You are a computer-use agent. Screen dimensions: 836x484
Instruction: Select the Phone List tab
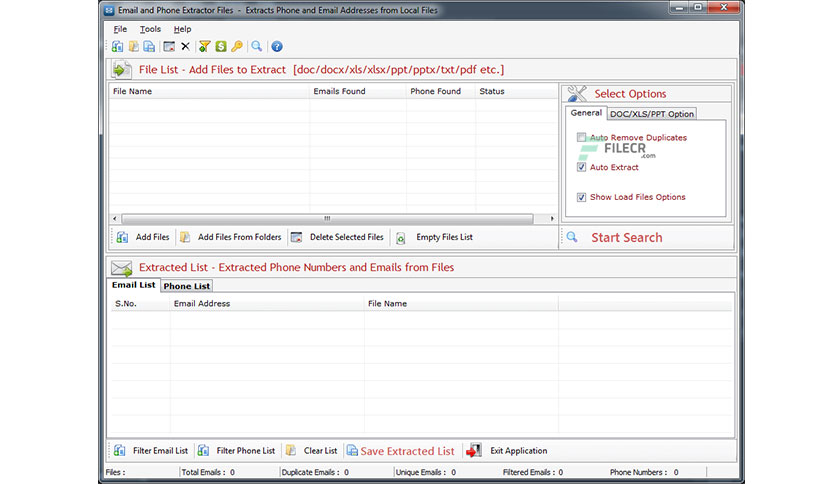pos(187,286)
